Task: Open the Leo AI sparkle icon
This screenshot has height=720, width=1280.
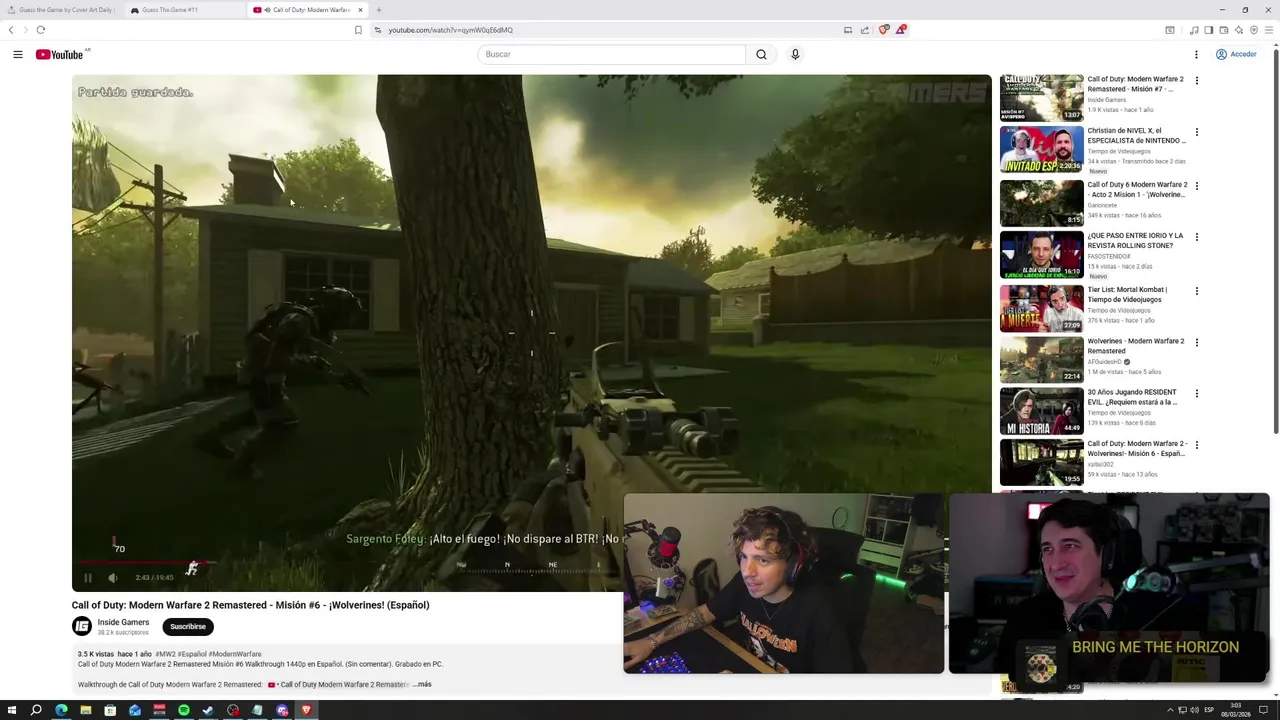Action: (x=1239, y=30)
